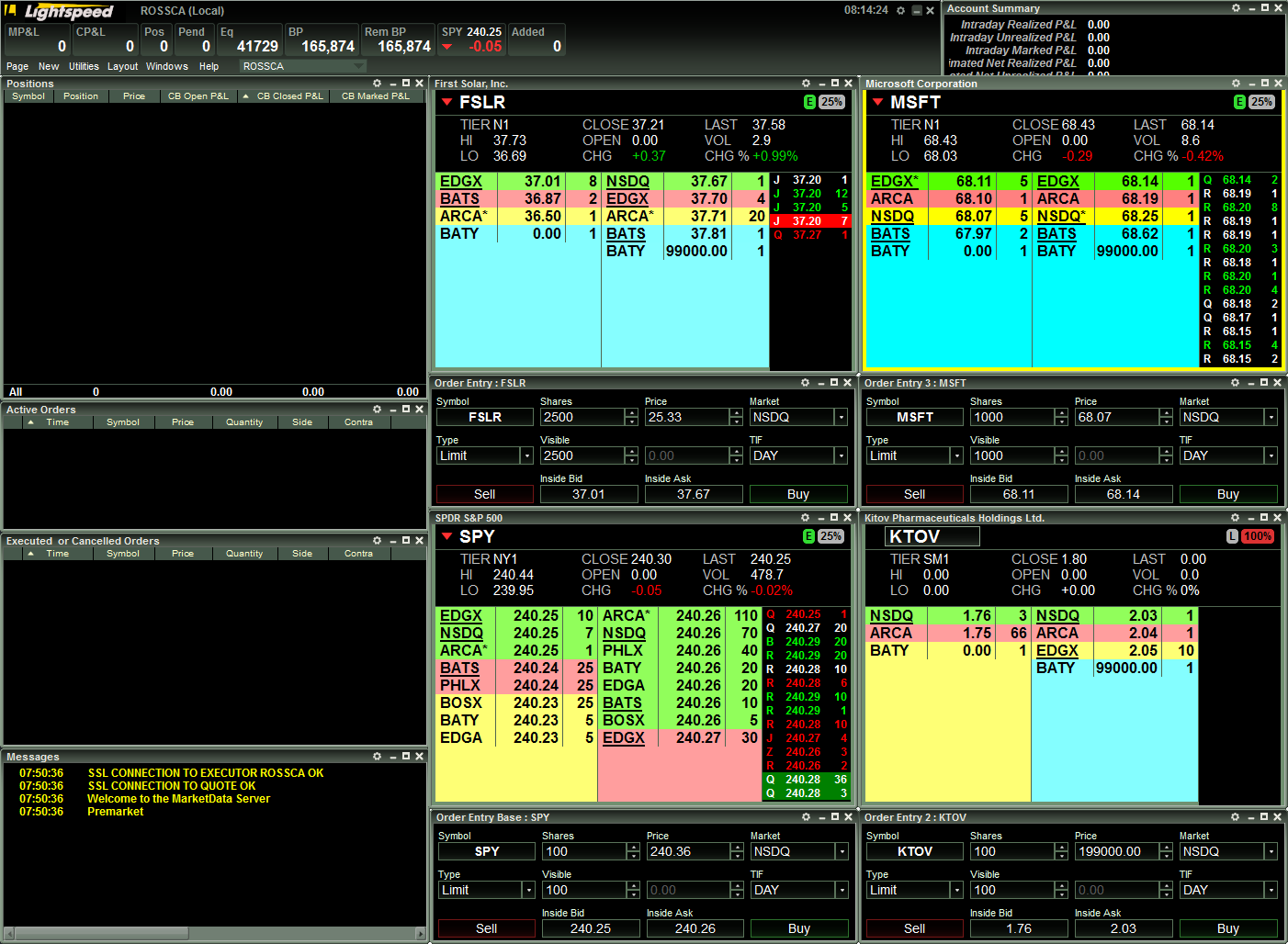Screen dimensions: 1288x944
Task: Click the 25% margin badge in FSLR window
Action: click(831, 102)
